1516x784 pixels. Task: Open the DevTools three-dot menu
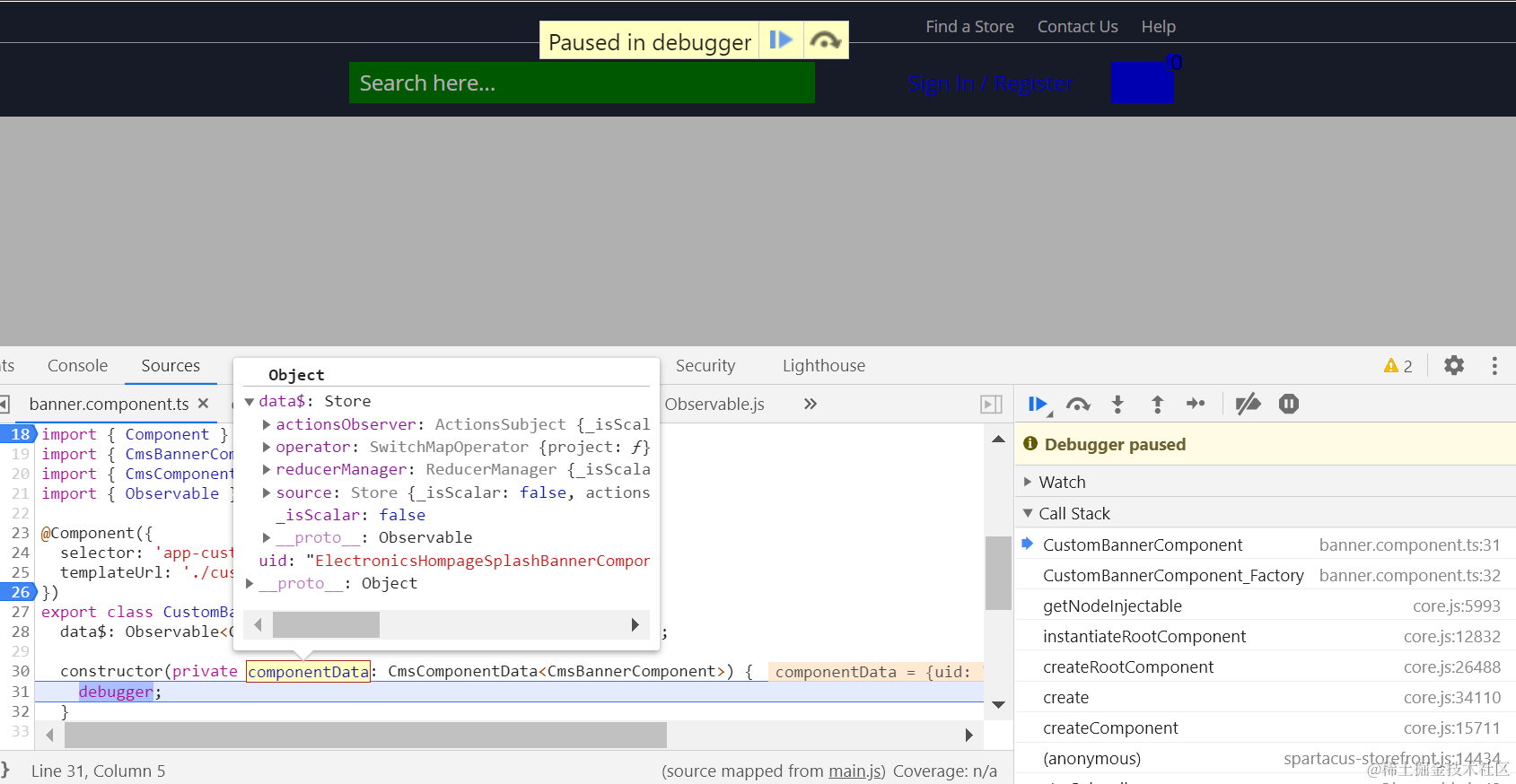point(1494,365)
